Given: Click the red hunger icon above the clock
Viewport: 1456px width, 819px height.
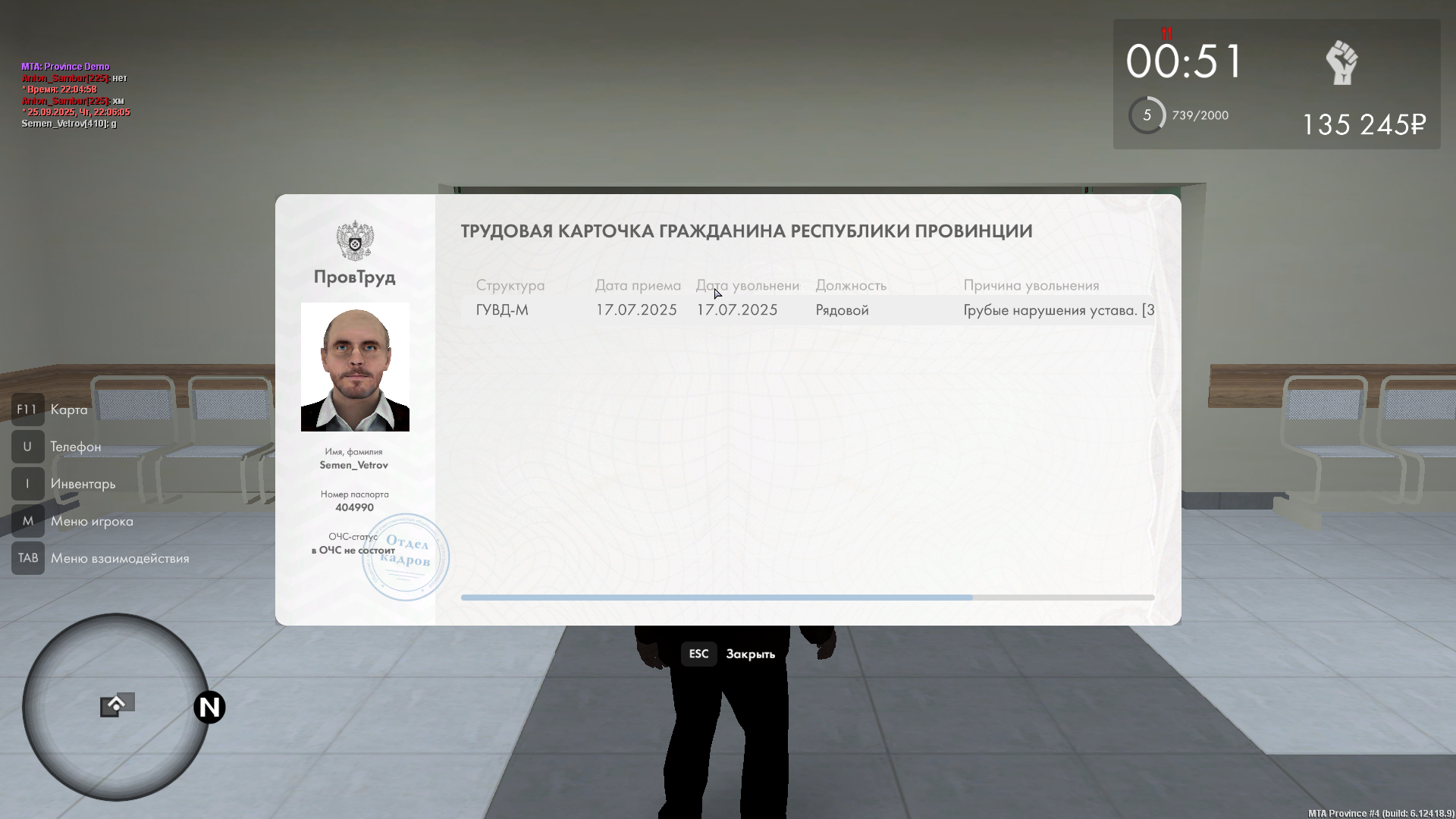Looking at the screenshot, I should pos(1166,33).
